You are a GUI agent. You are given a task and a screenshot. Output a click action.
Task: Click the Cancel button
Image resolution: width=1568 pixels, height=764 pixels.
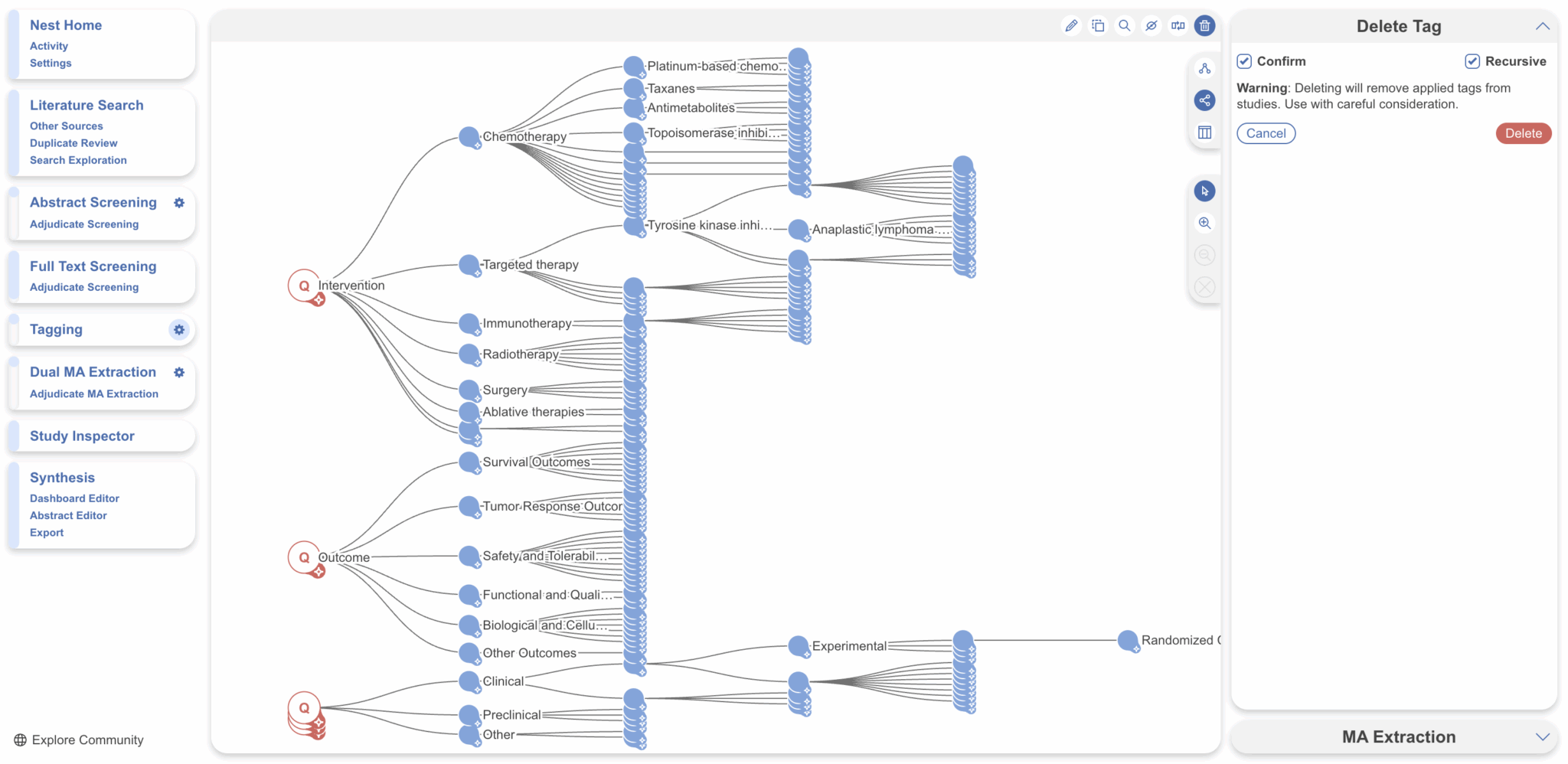coord(1266,133)
